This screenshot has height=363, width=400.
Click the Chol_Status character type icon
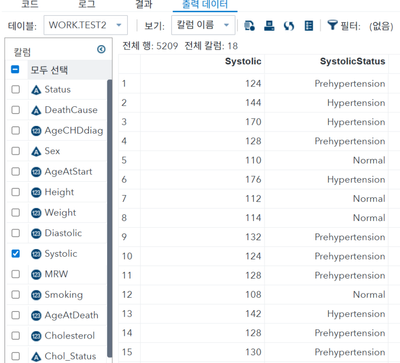pos(36,357)
